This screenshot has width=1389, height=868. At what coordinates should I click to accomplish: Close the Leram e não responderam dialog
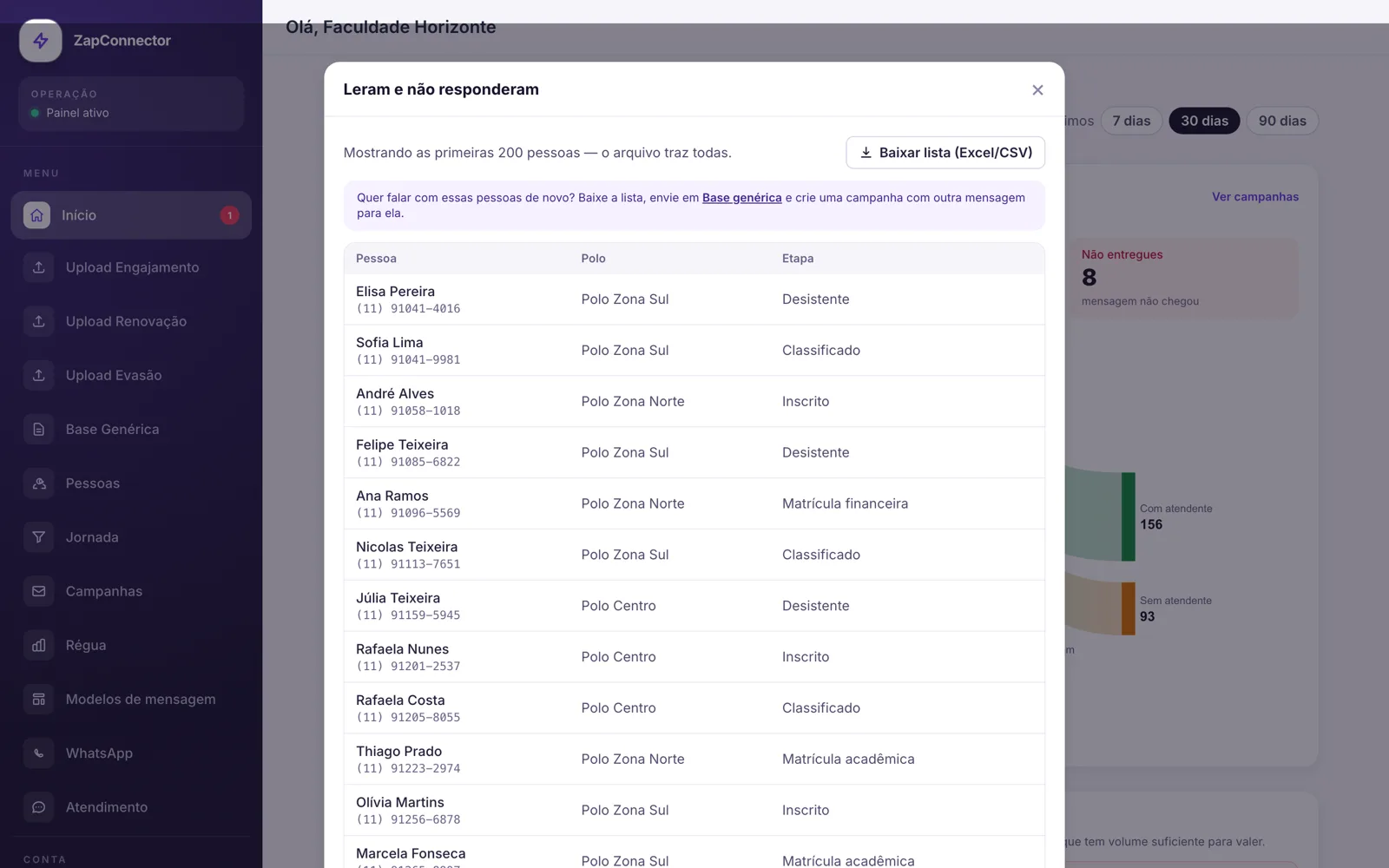pos(1037,90)
